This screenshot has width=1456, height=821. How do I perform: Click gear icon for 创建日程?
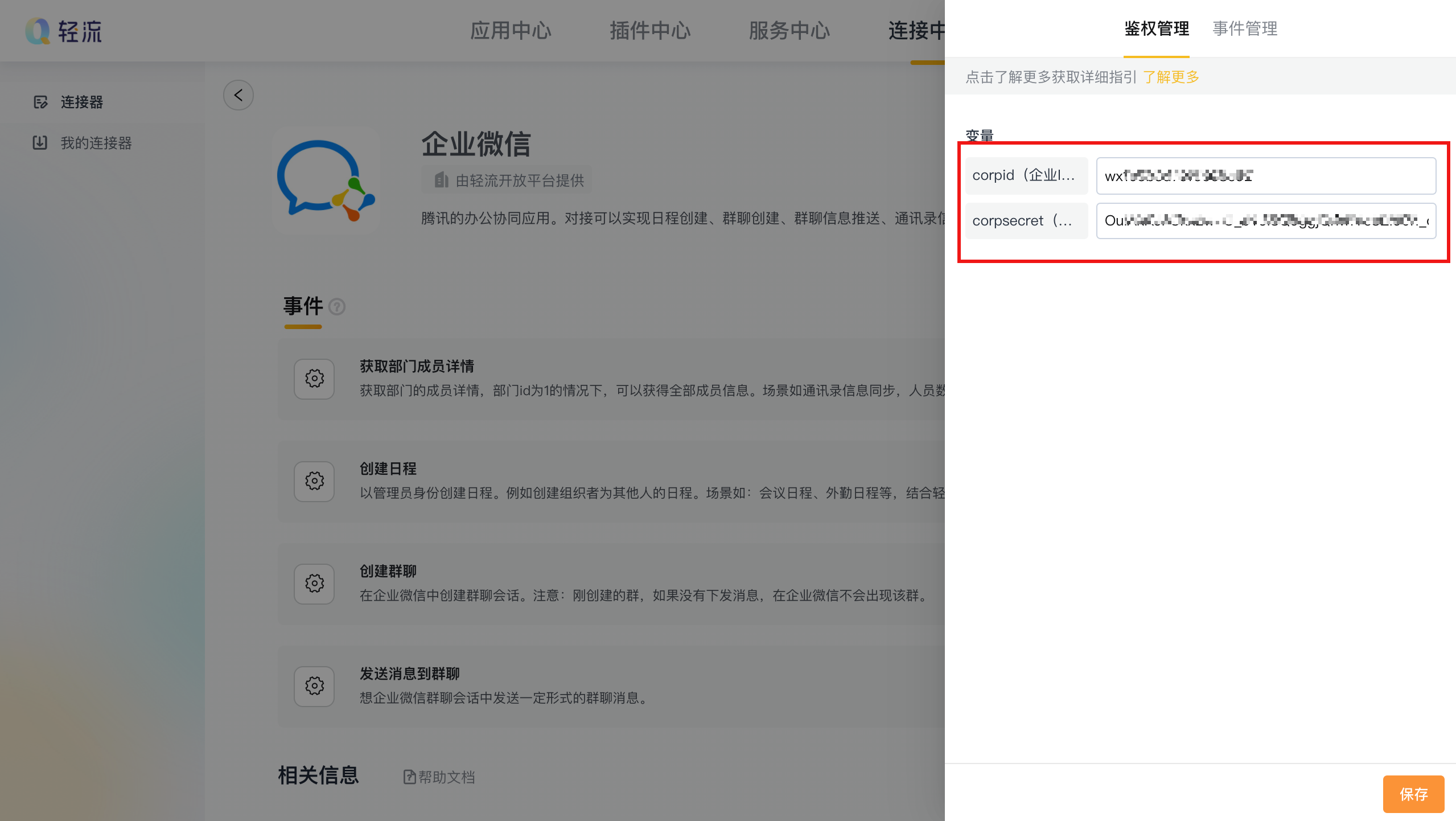tap(314, 481)
